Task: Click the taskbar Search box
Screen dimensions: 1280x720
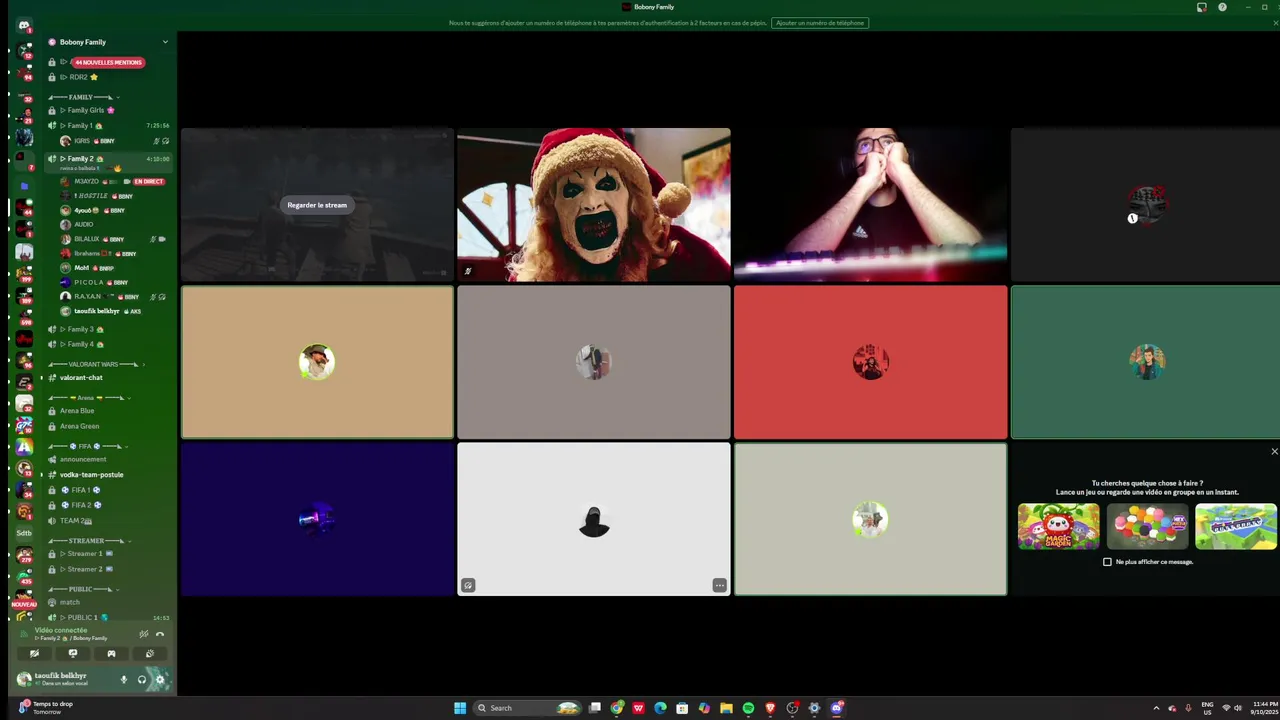Action: click(x=528, y=708)
